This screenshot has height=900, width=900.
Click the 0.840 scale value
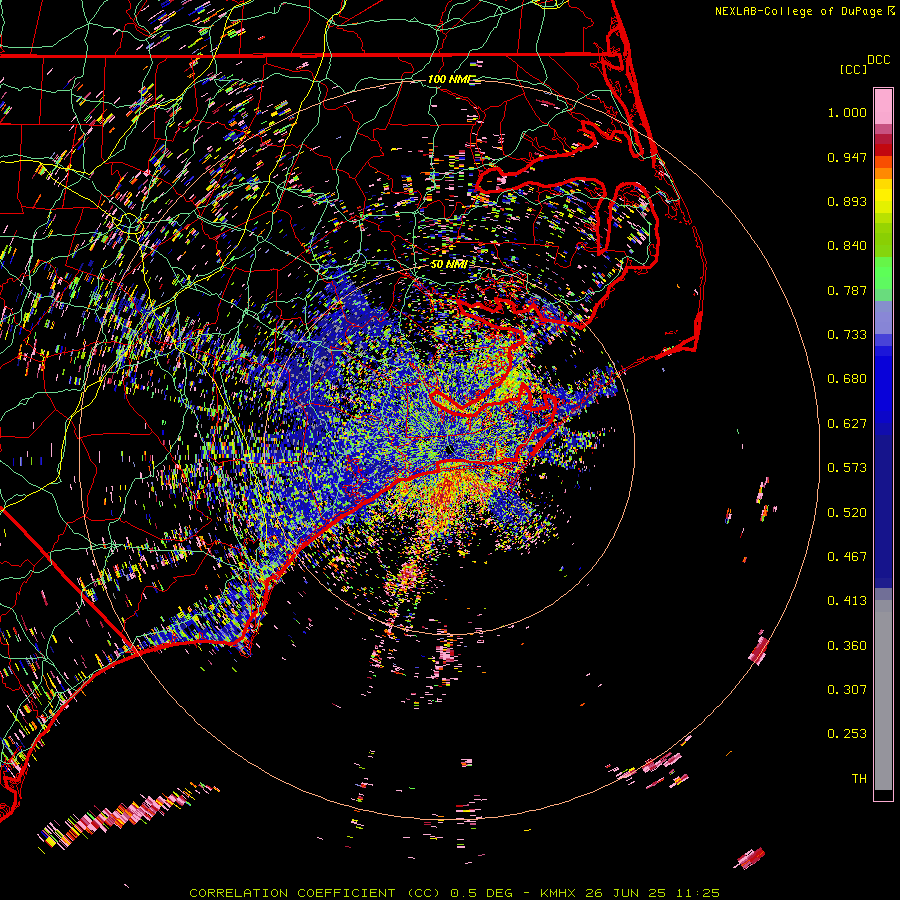[847, 246]
